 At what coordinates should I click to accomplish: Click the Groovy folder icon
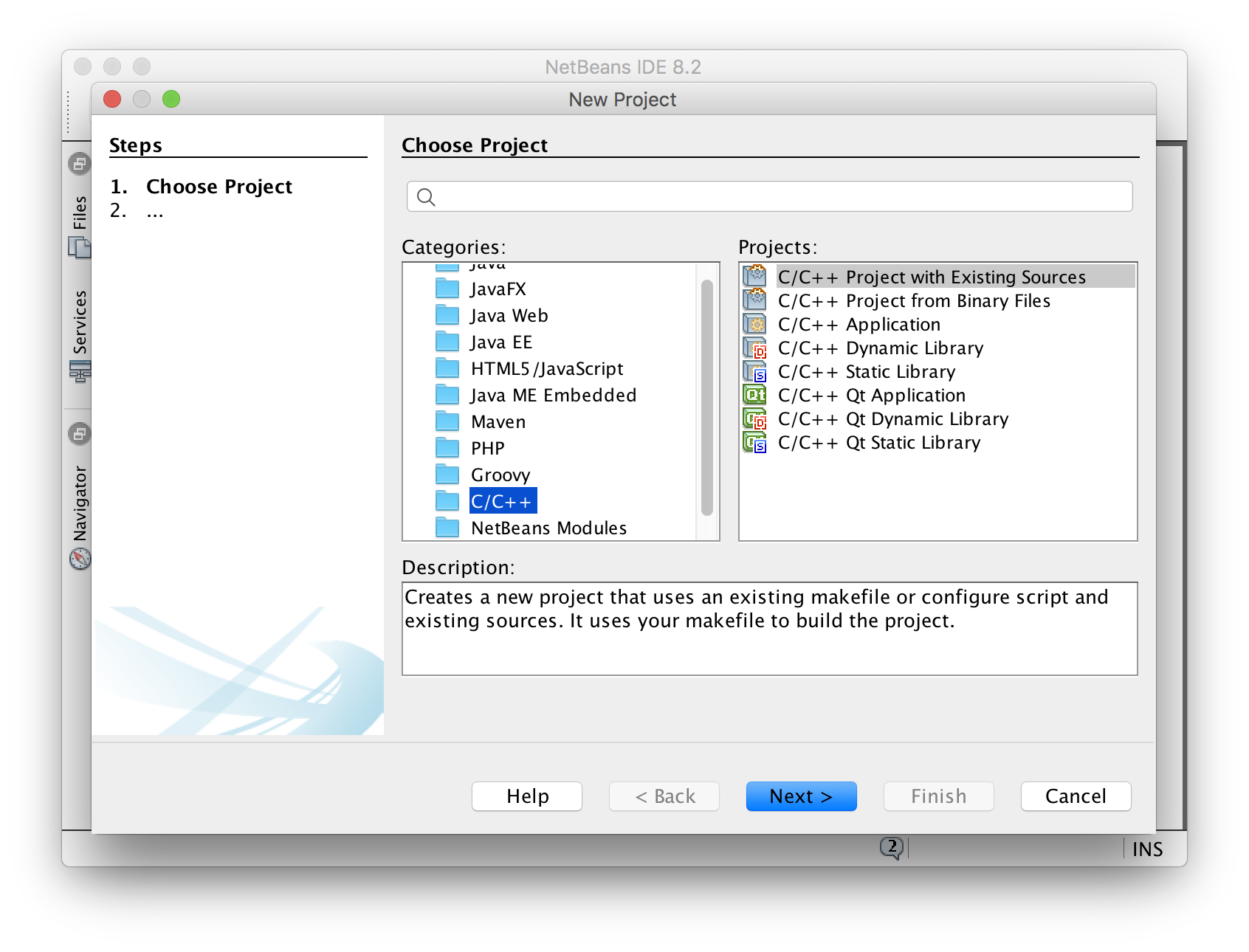coord(447,475)
